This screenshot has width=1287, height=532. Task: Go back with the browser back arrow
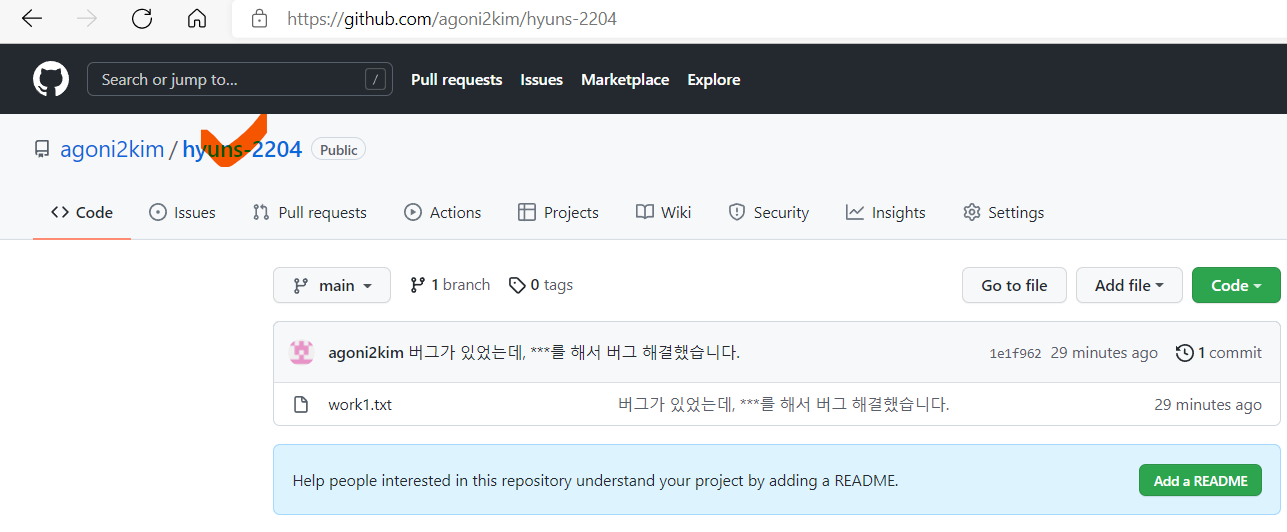point(32,18)
